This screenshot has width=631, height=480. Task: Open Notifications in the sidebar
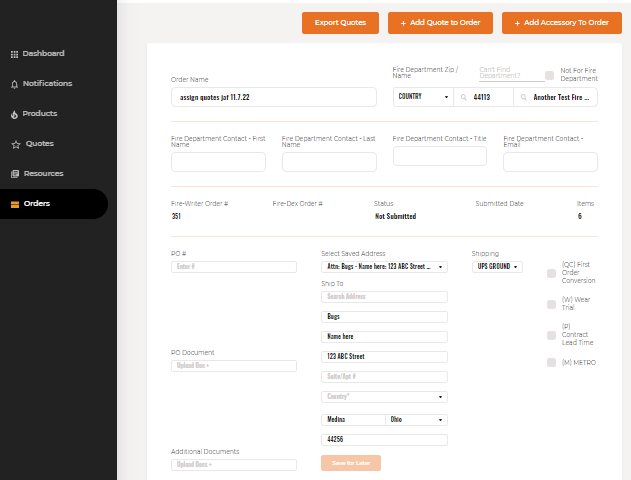point(47,83)
